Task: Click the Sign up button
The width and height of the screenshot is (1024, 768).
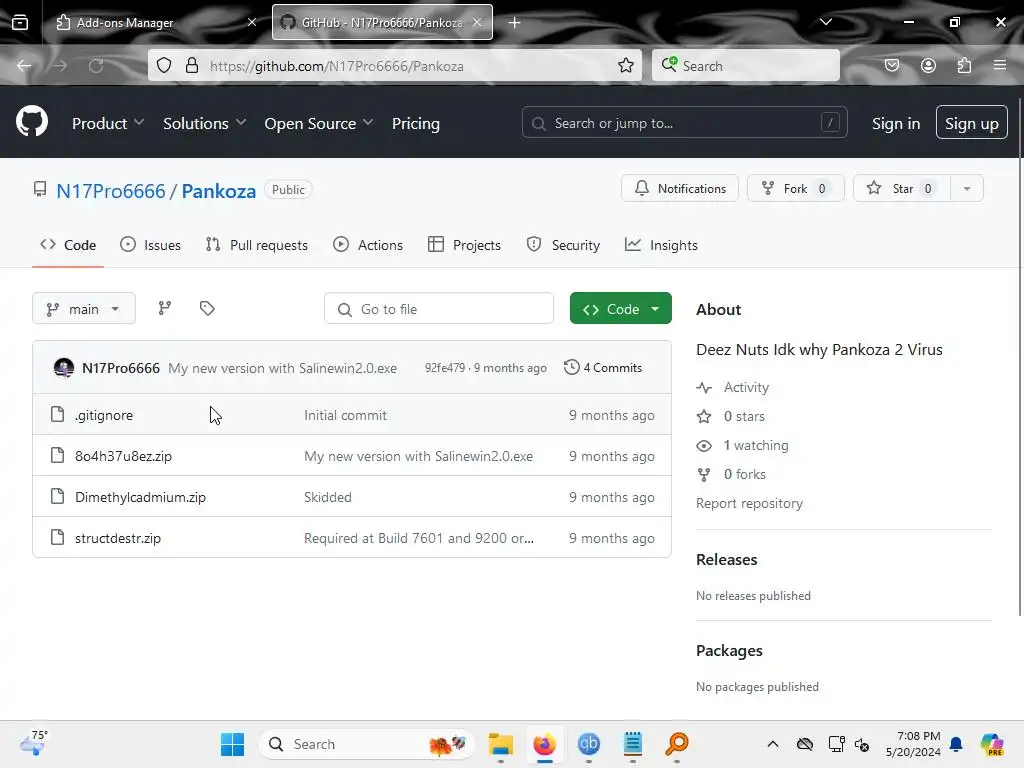Action: click(x=971, y=122)
